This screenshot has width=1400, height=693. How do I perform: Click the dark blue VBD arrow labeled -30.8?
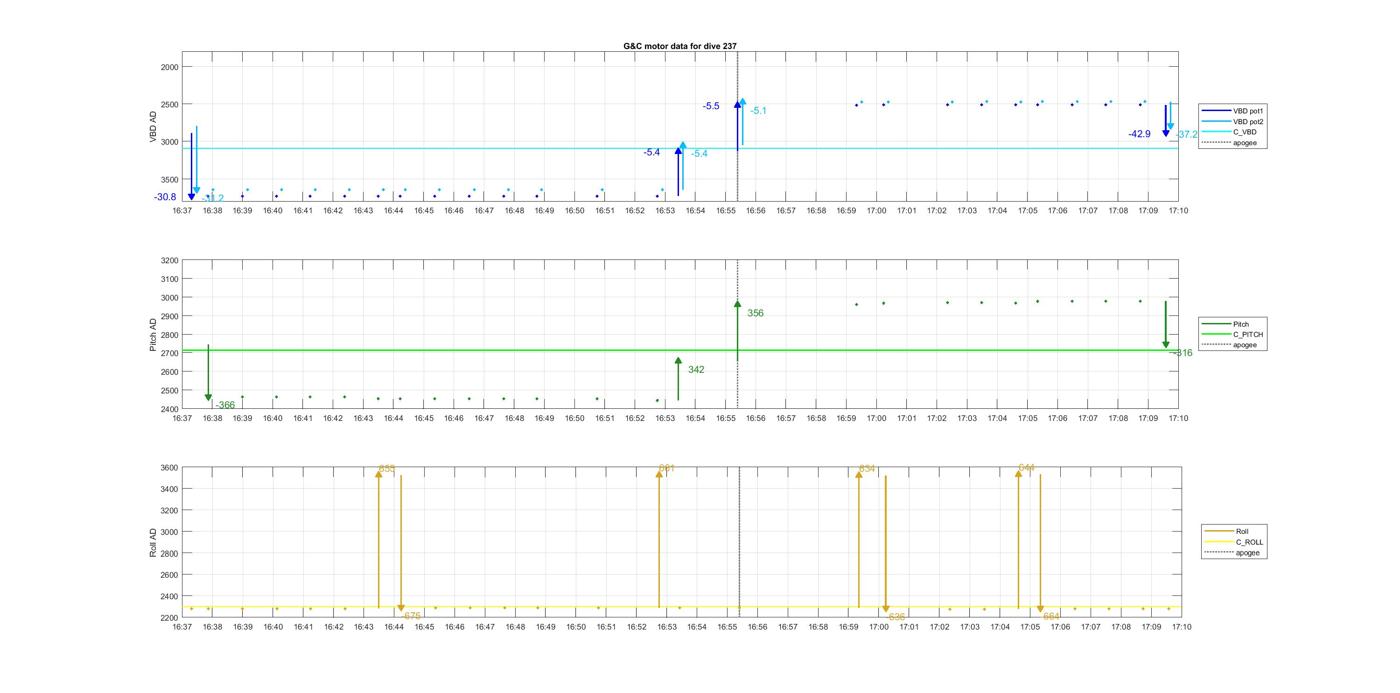click(191, 166)
